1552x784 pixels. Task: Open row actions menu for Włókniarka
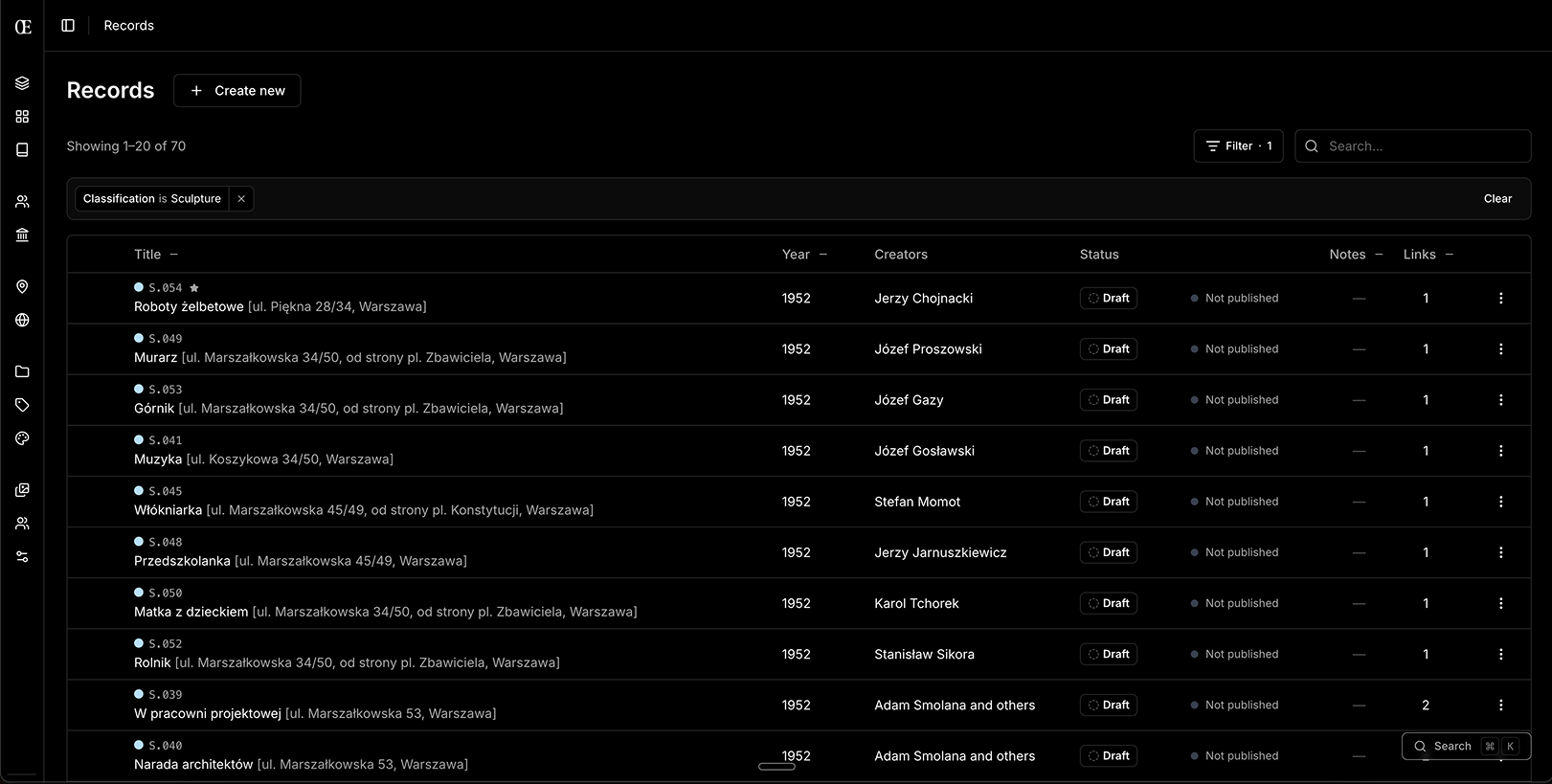pos(1500,502)
